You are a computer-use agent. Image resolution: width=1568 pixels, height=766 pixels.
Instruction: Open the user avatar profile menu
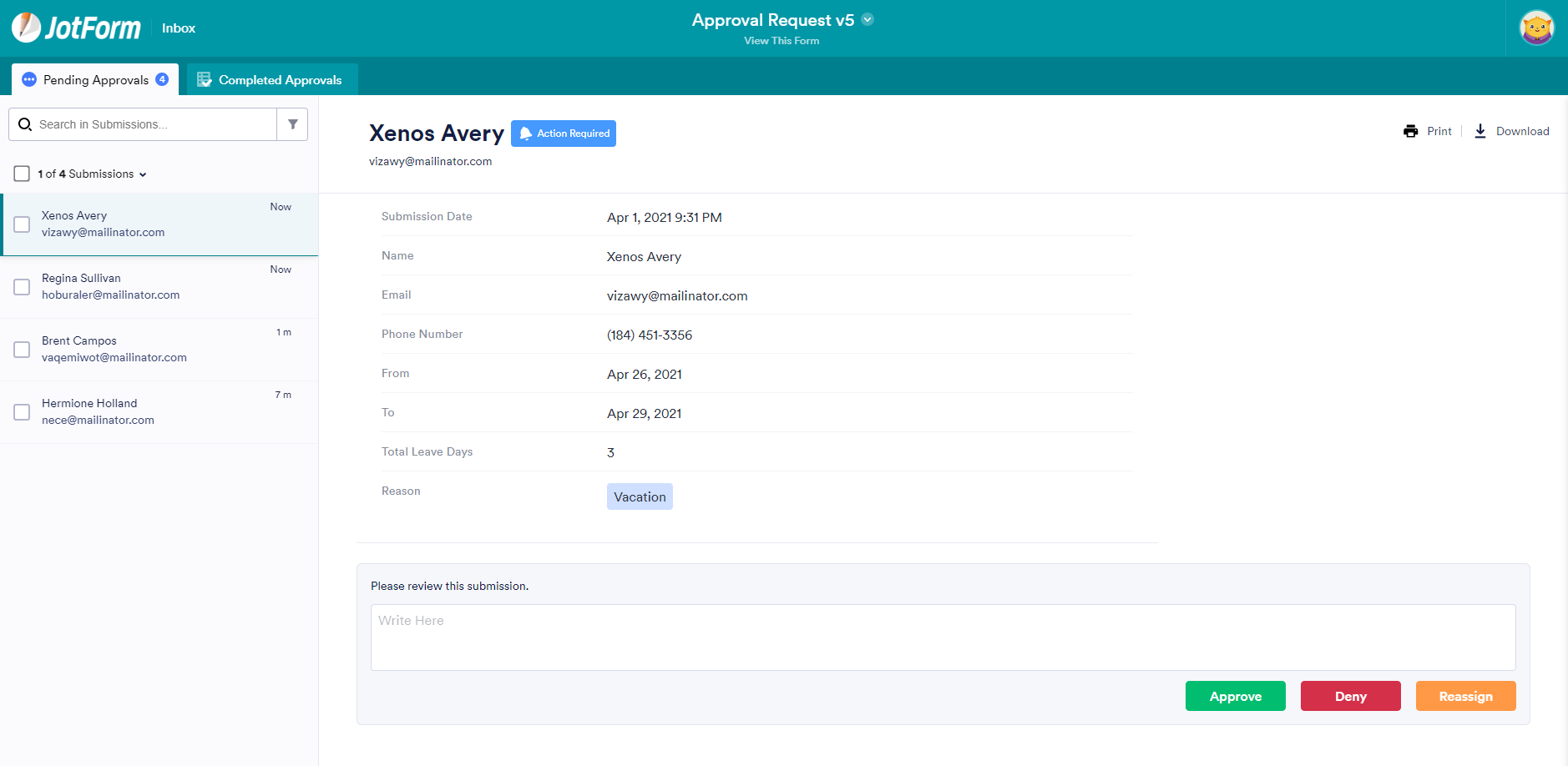coord(1536,28)
